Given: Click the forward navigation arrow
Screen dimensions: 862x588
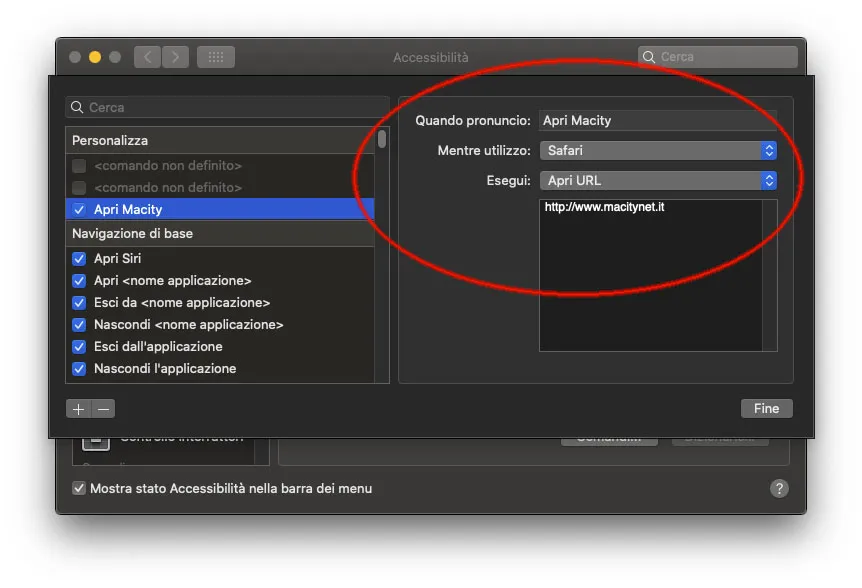Looking at the screenshot, I should (175, 57).
